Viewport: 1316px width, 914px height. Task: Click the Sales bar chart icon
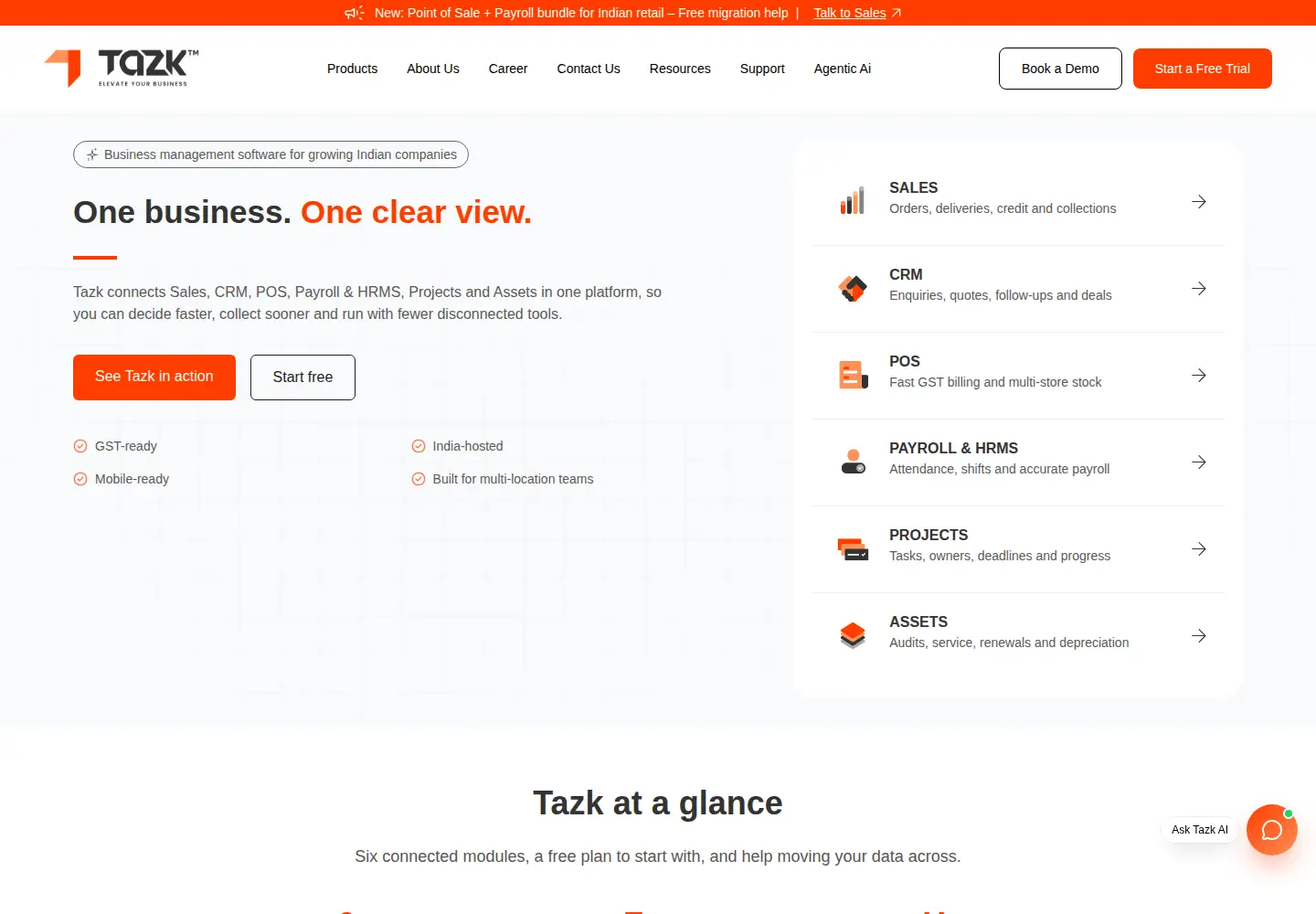853,201
